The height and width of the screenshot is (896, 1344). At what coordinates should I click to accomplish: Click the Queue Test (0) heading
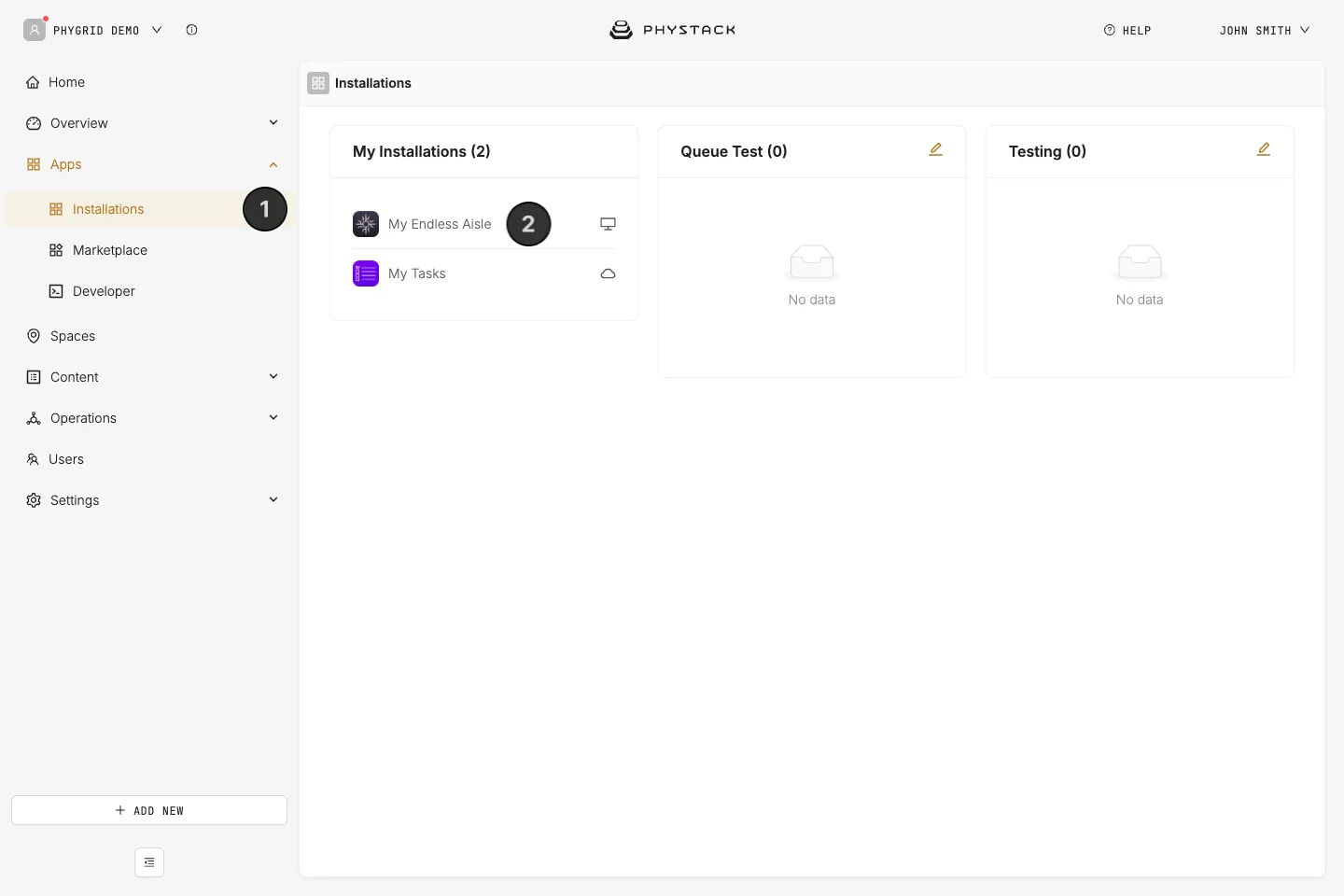coord(734,151)
